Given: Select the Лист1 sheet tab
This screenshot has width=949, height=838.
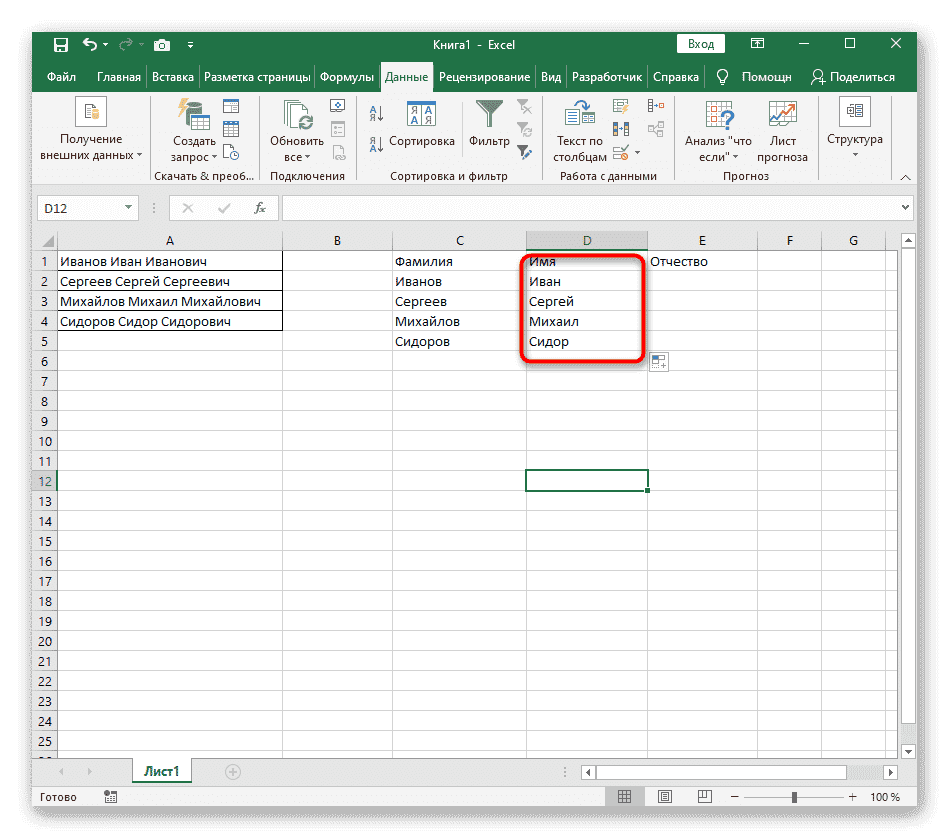Looking at the screenshot, I should 161,771.
